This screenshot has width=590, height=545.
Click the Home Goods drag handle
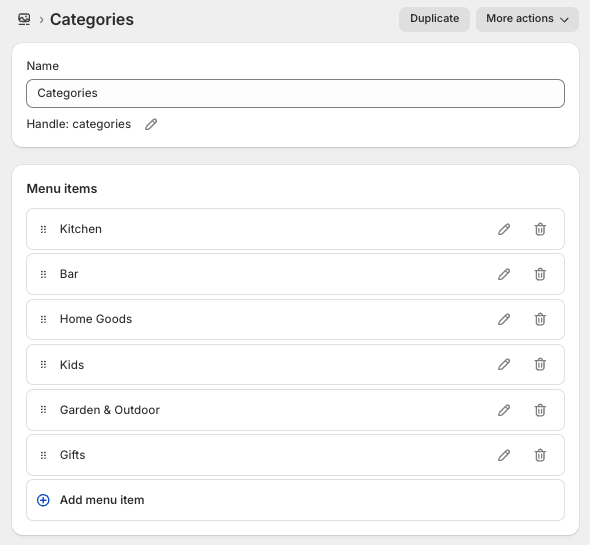point(43,319)
